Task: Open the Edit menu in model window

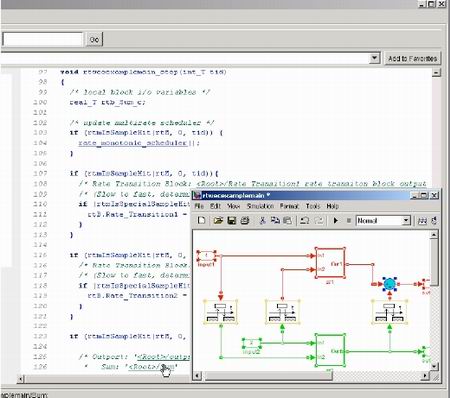Action: (x=215, y=206)
